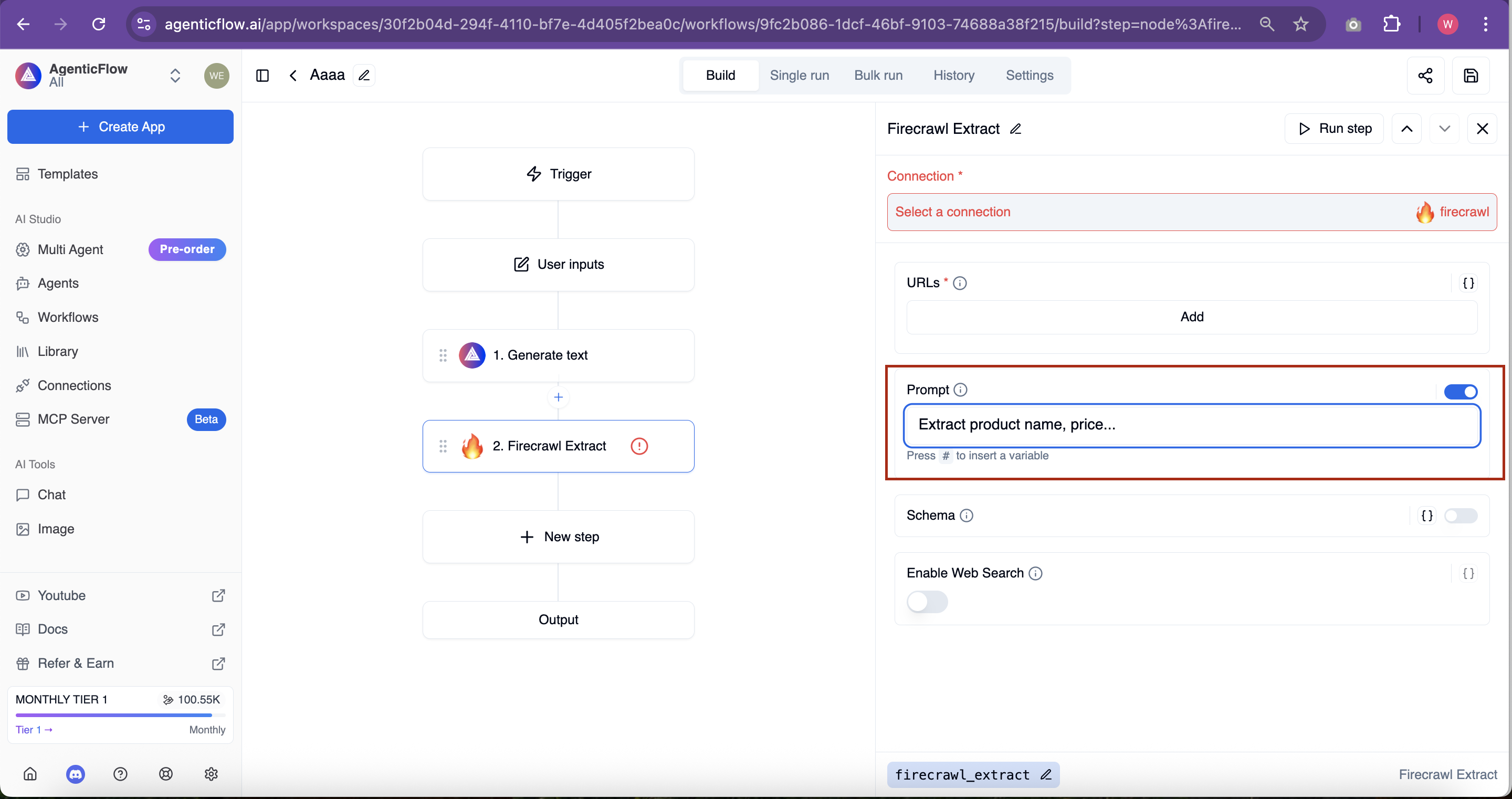Open Agents in sidebar
Viewport: 1512px width, 799px height.
click(120, 283)
